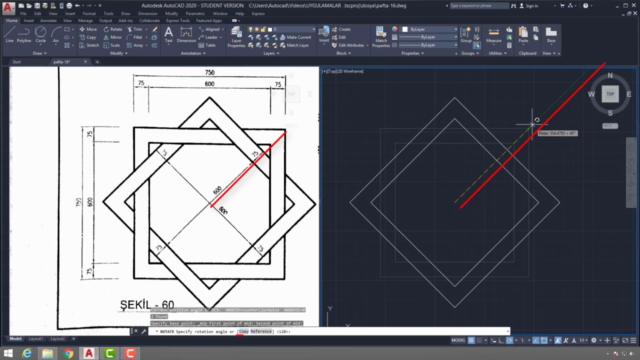Select the Arc tool
The width and height of the screenshot is (640, 360).
[56, 35]
